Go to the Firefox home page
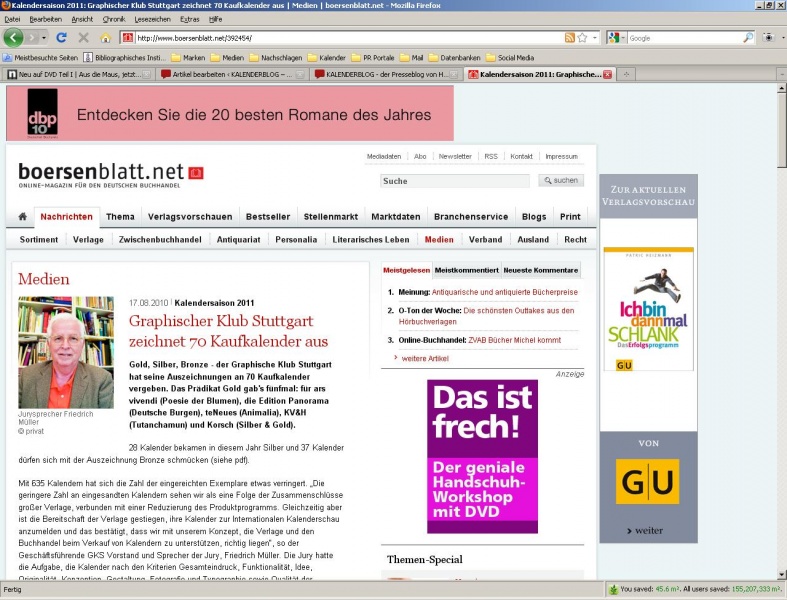The height and width of the screenshot is (600, 787). 103,38
